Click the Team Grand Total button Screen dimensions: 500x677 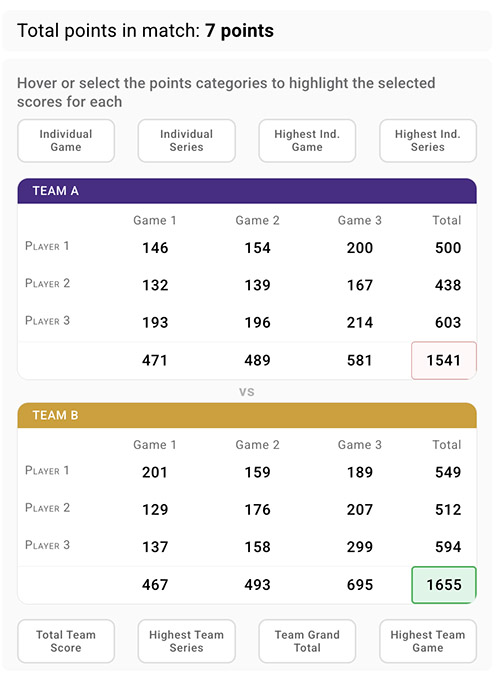[x=307, y=641]
